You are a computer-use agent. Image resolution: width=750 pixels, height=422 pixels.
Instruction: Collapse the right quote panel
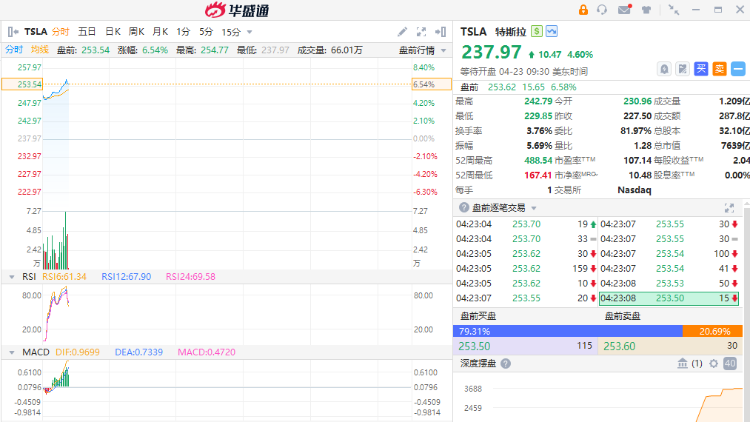442,32
